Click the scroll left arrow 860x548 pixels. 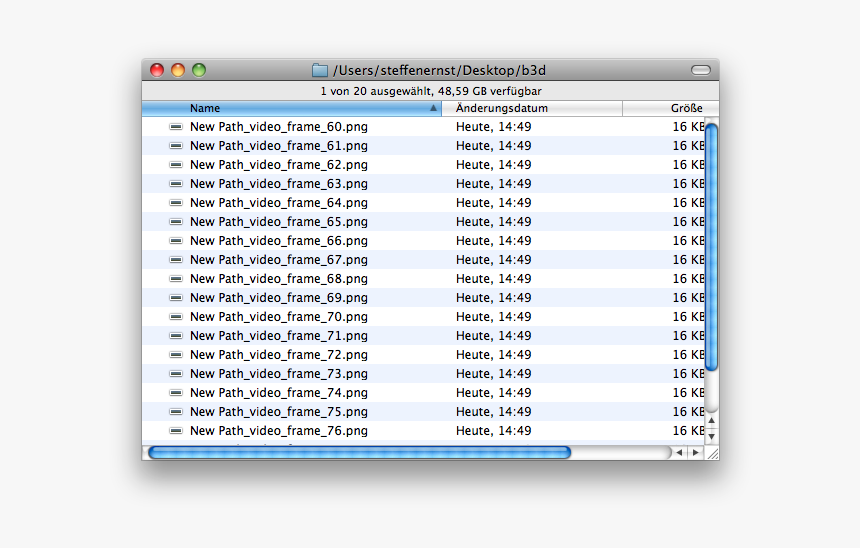(x=680, y=453)
